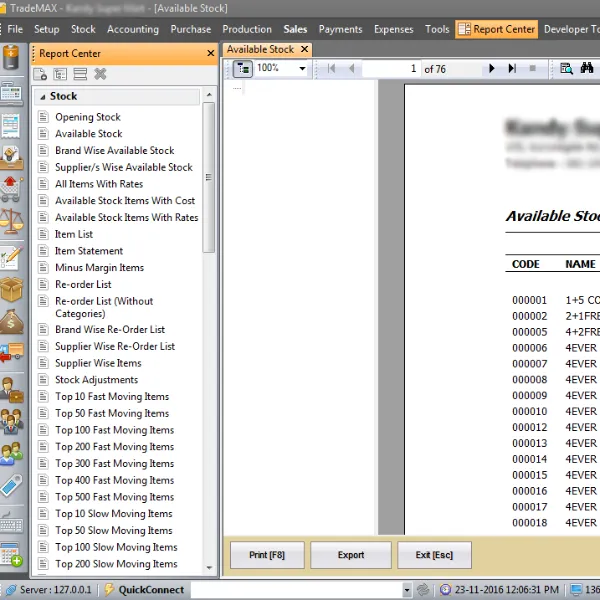Image resolution: width=600 pixels, height=600 pixels.
Task: Open the balance scales sidebar icon
Action: pos(11,221)
